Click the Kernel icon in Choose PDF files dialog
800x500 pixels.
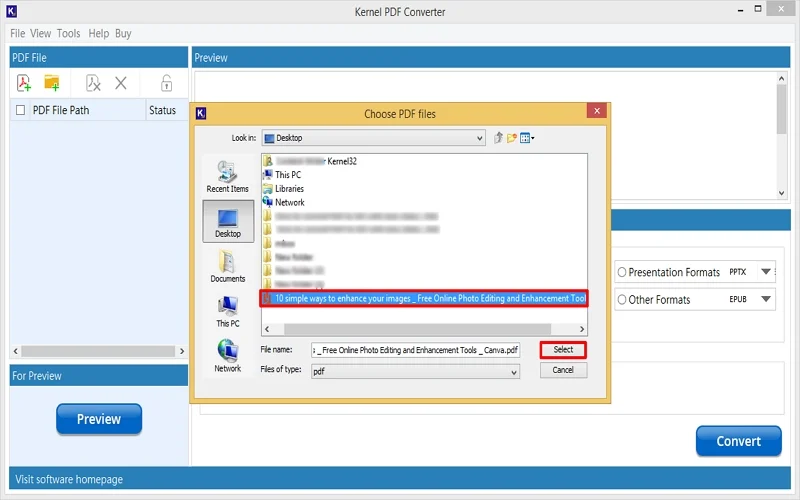[201, 113]
